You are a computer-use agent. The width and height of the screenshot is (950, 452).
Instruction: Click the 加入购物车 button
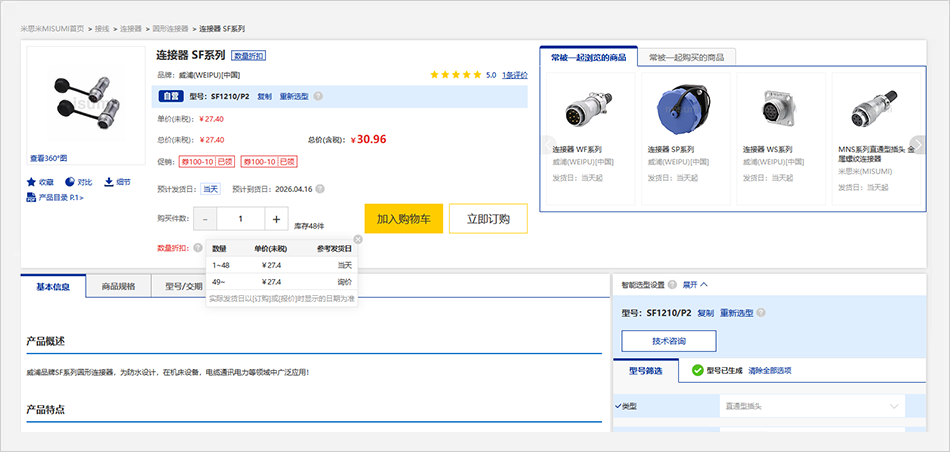point(397,219)
